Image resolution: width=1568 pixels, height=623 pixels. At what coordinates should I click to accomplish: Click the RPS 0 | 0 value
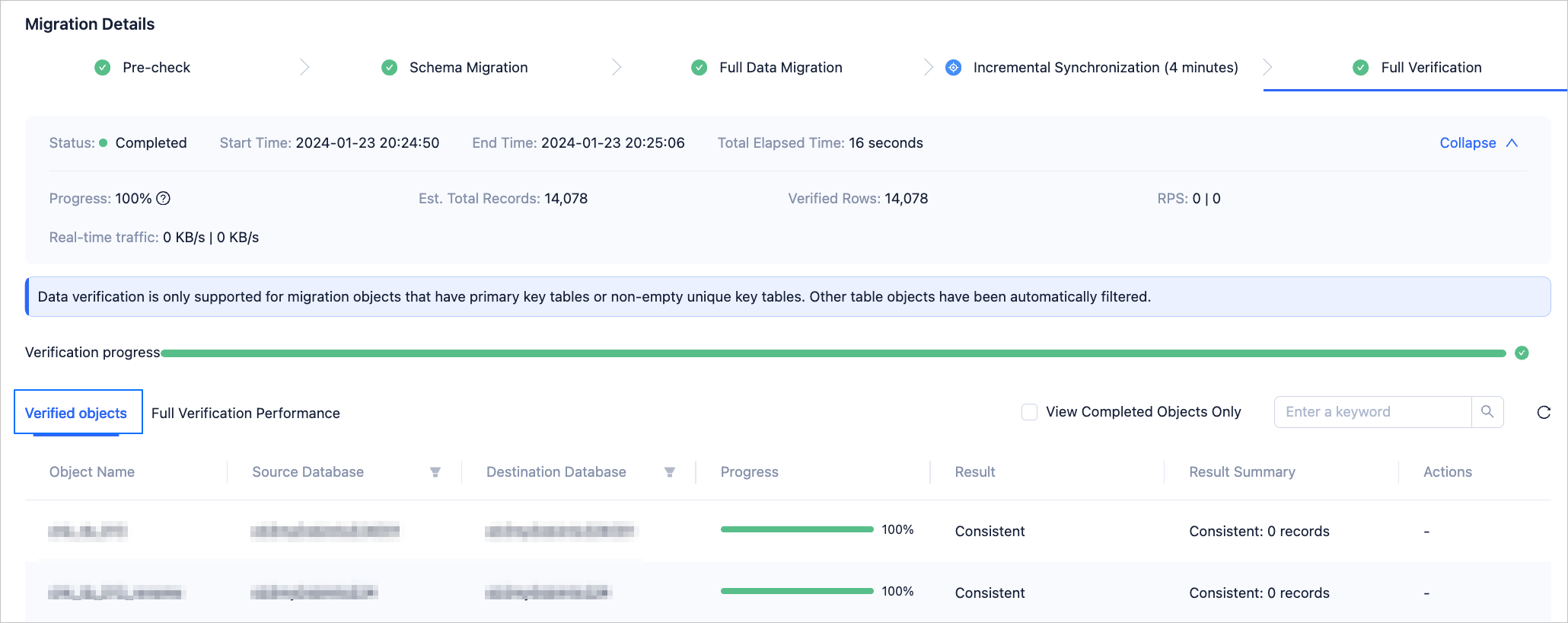pos(1206,199)
